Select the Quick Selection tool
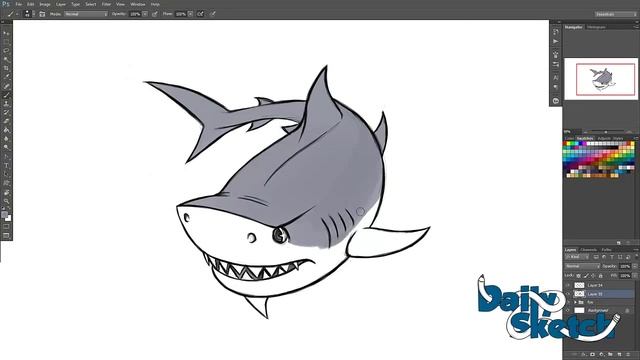 click(x=6, y=60)
